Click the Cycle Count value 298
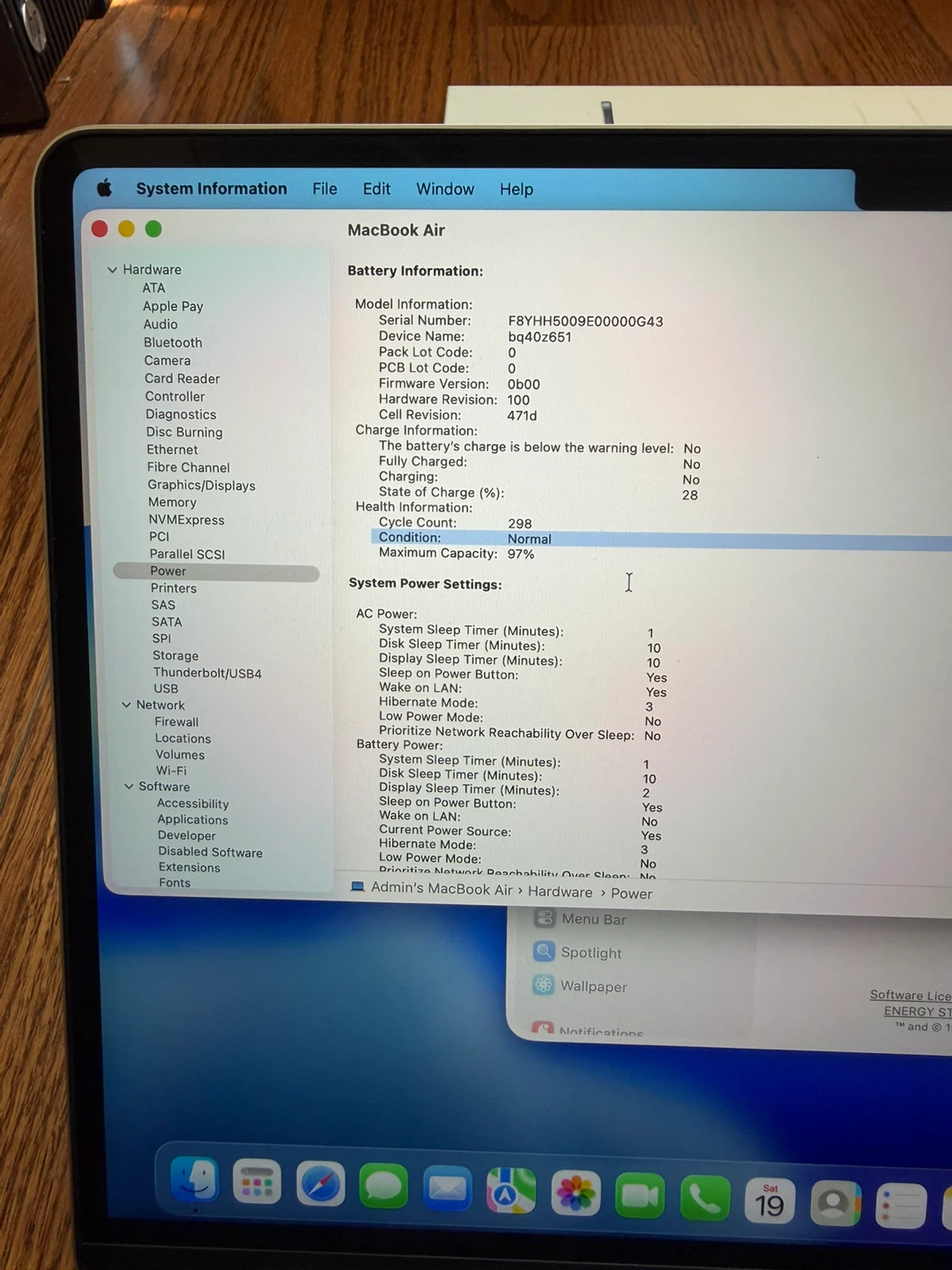Image resolution: width=952 pixels, height=1270 pixels. [520, 524]
